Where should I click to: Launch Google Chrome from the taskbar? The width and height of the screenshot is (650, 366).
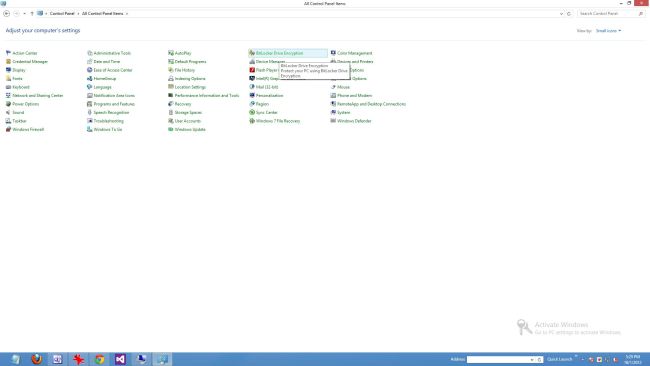(x=99, y=359)
